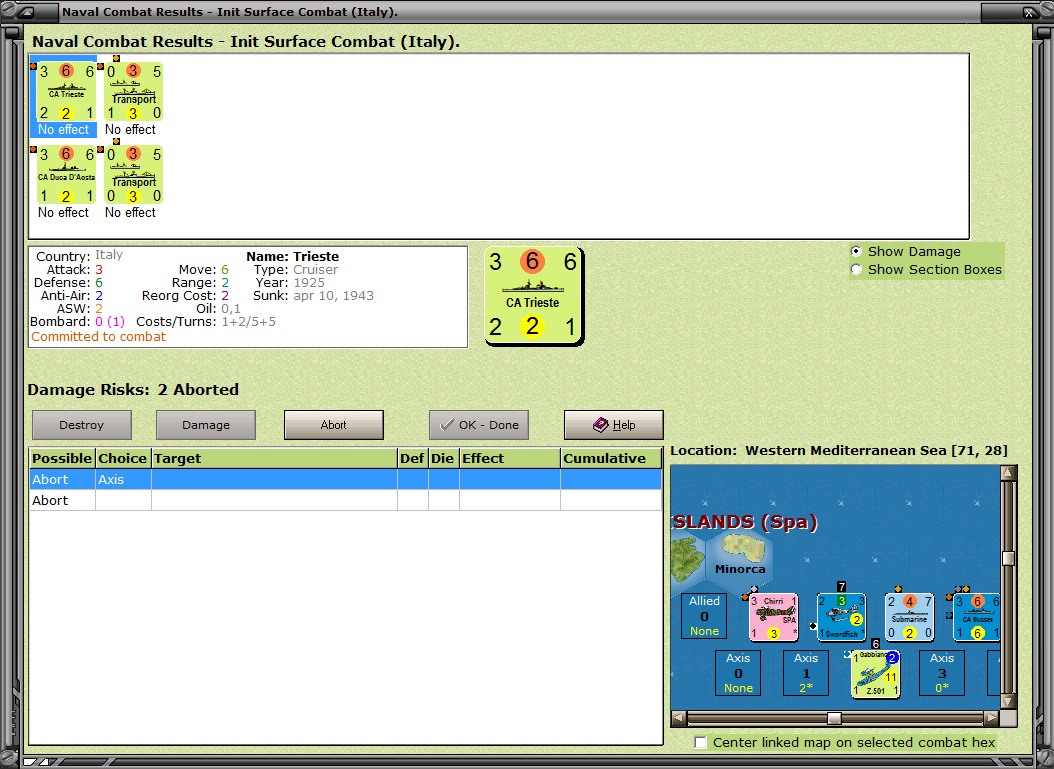Click the CA Sussex ship counter on map
Image resolution: width=1054 pixels, height=769 pixels.
[x=977, y=616]
